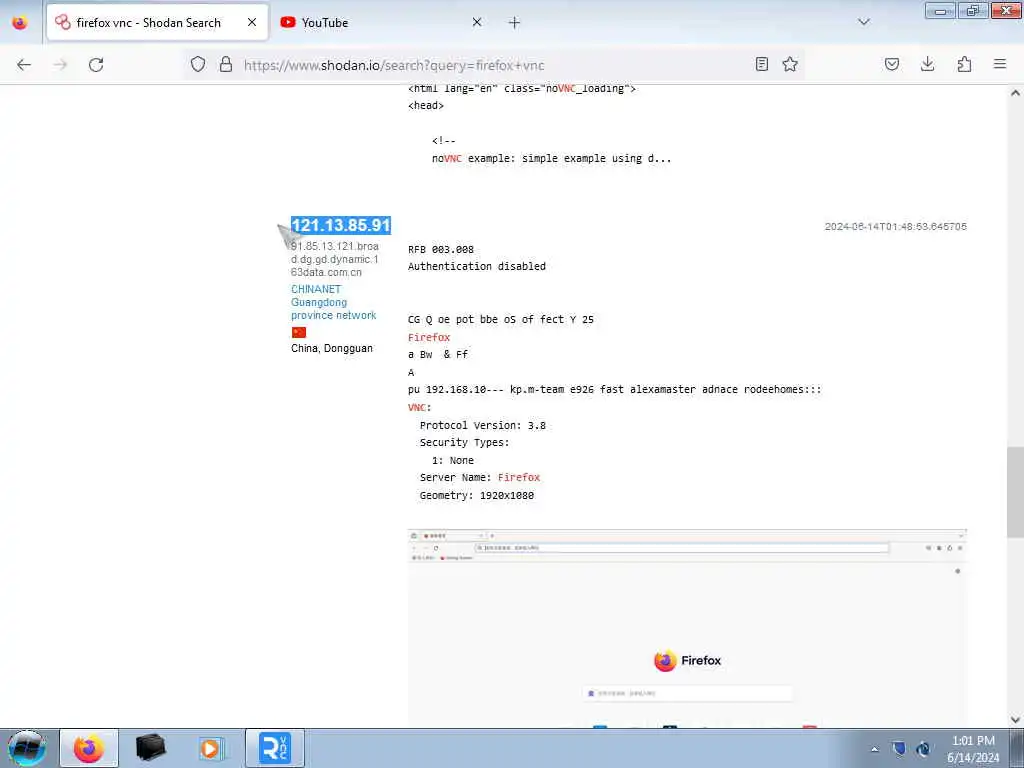This screenshot has height=768, width=1024.
Task: Focus the URL address bar
Action: [x=493, y=65]
